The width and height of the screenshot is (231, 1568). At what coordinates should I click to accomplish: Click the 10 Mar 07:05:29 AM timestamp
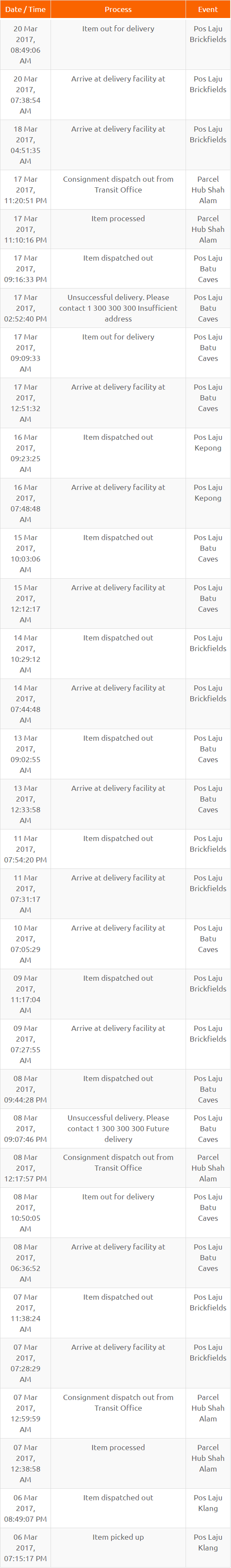[26, 944]
